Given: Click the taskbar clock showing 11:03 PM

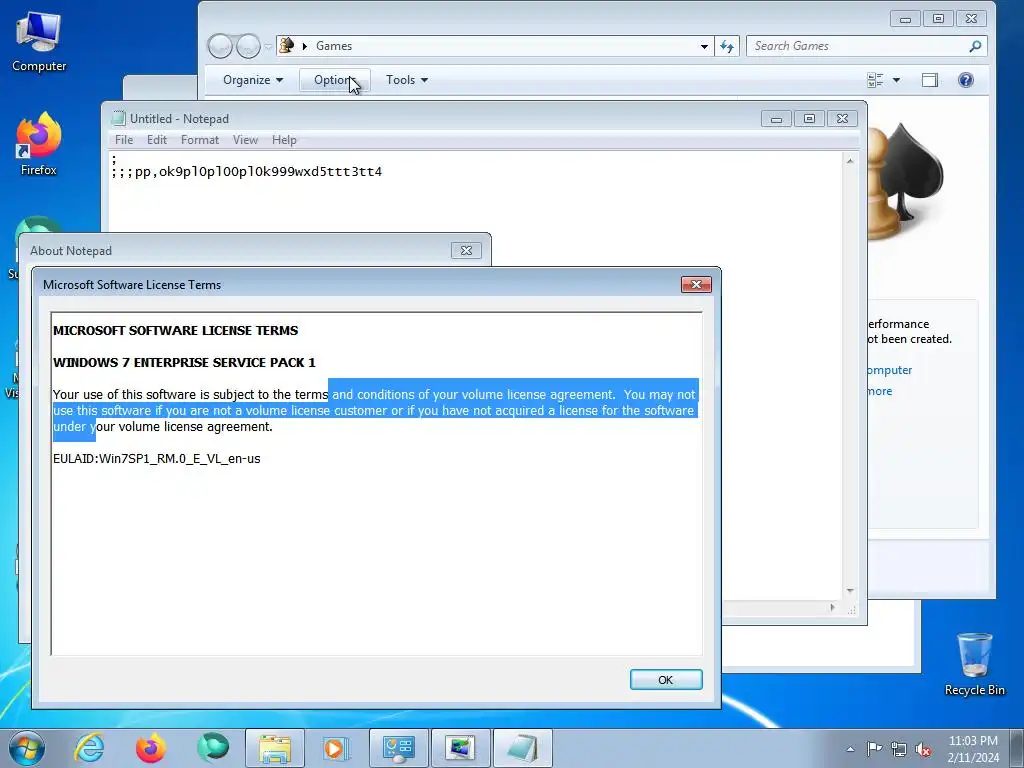Looking at the screenshot, I should click(972, 748).
